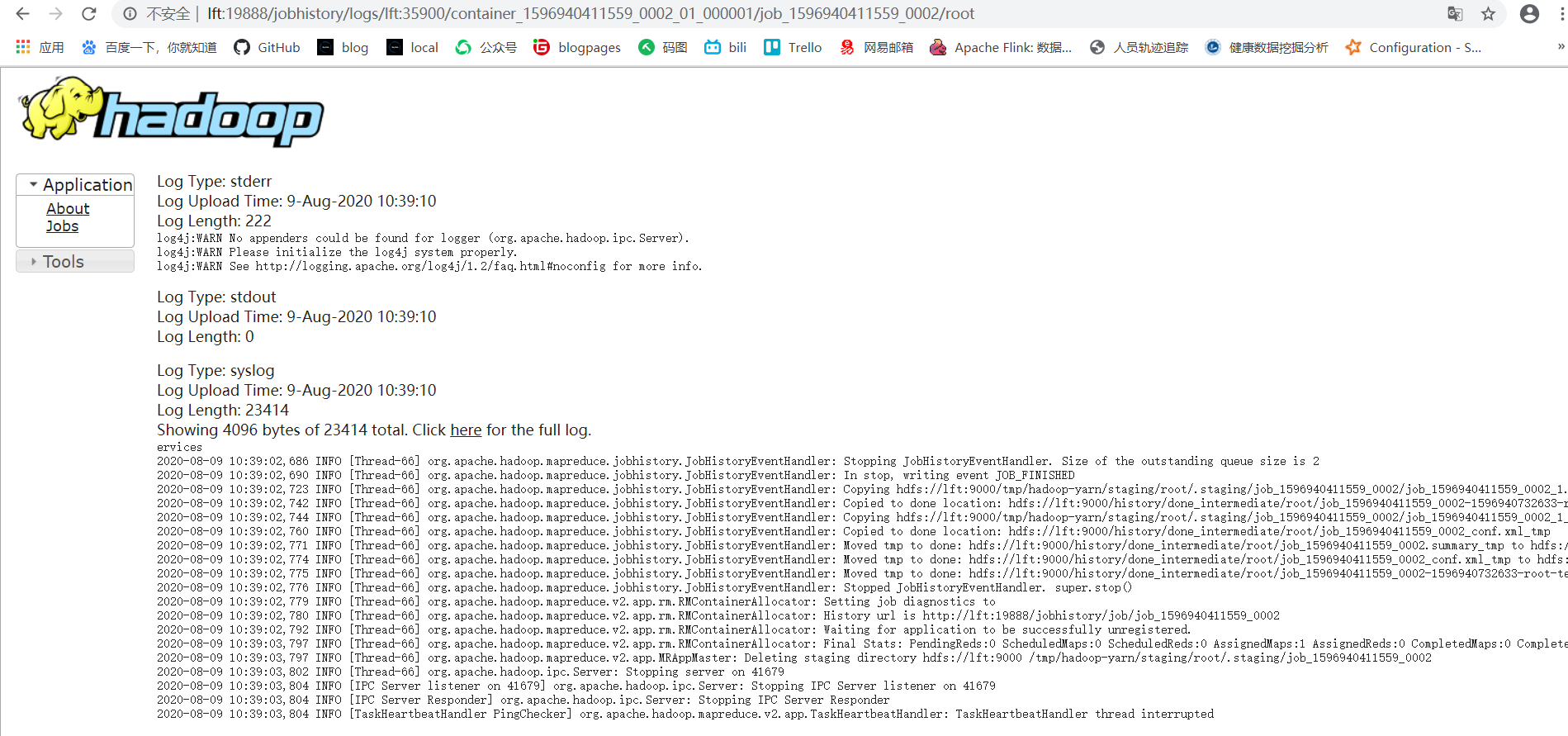
Task: Open the user profile avatar icon
Action: (1529, 14)
